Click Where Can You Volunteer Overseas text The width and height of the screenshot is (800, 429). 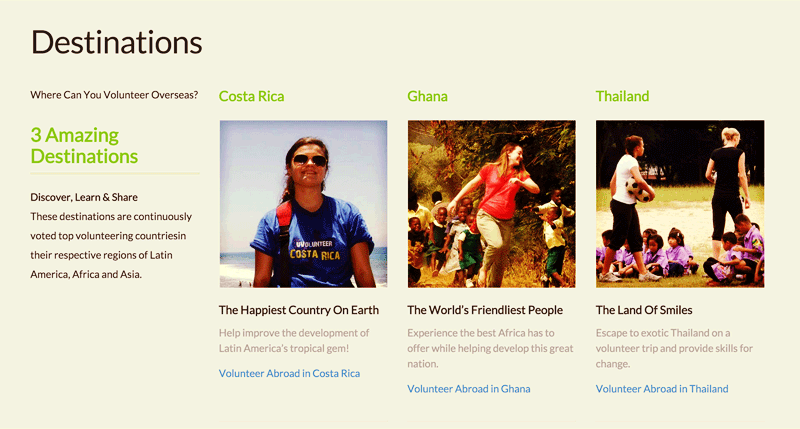[114, 95]
